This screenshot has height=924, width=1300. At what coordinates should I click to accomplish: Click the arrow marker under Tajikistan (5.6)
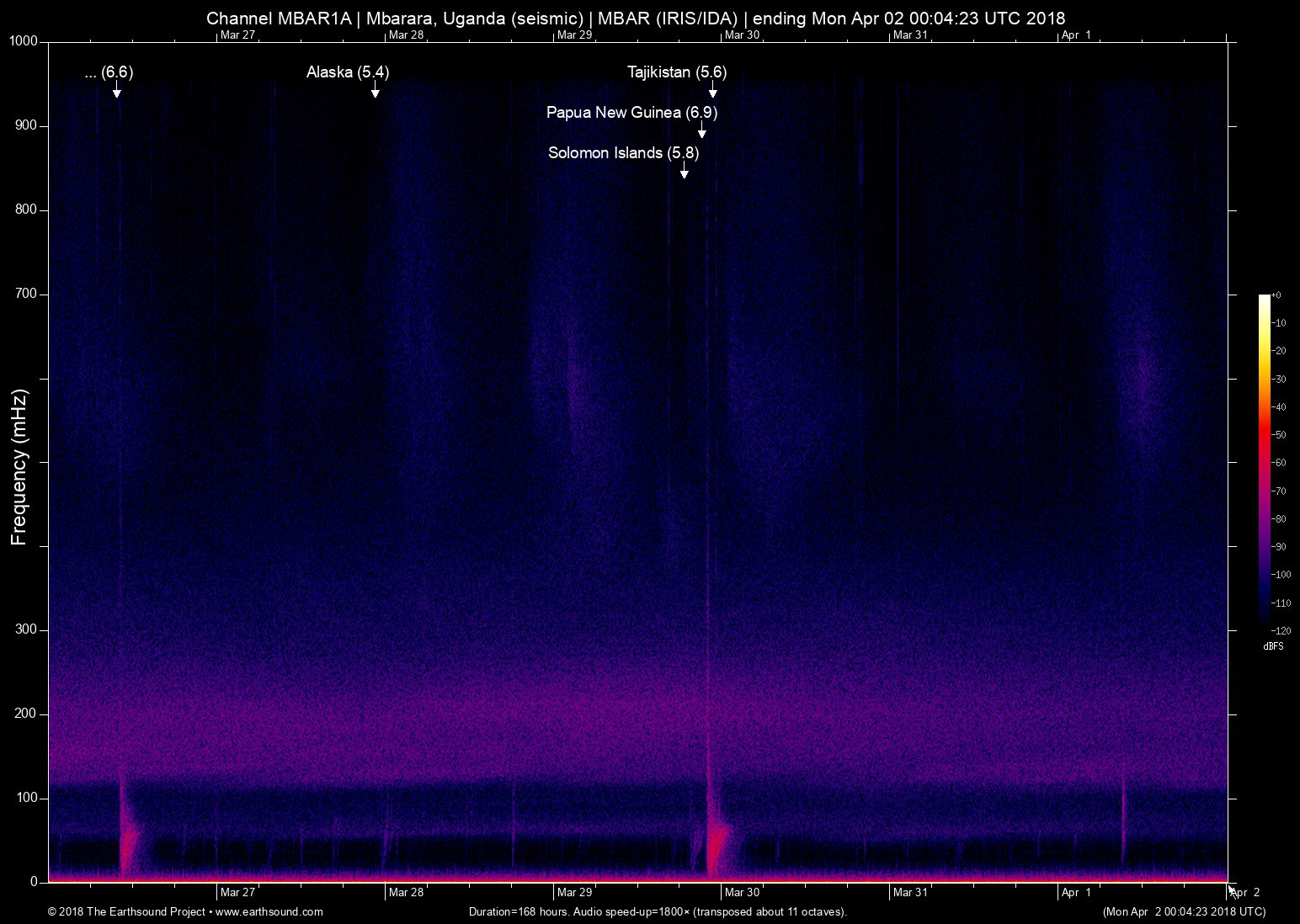[x=712, y=91]
